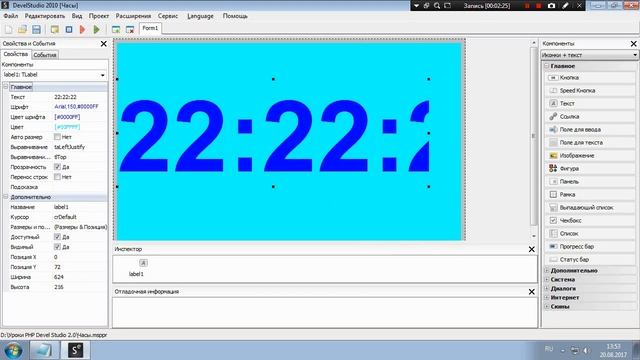Click the New project toolbar icon
The image size is (640, 360).
point(9,29)
